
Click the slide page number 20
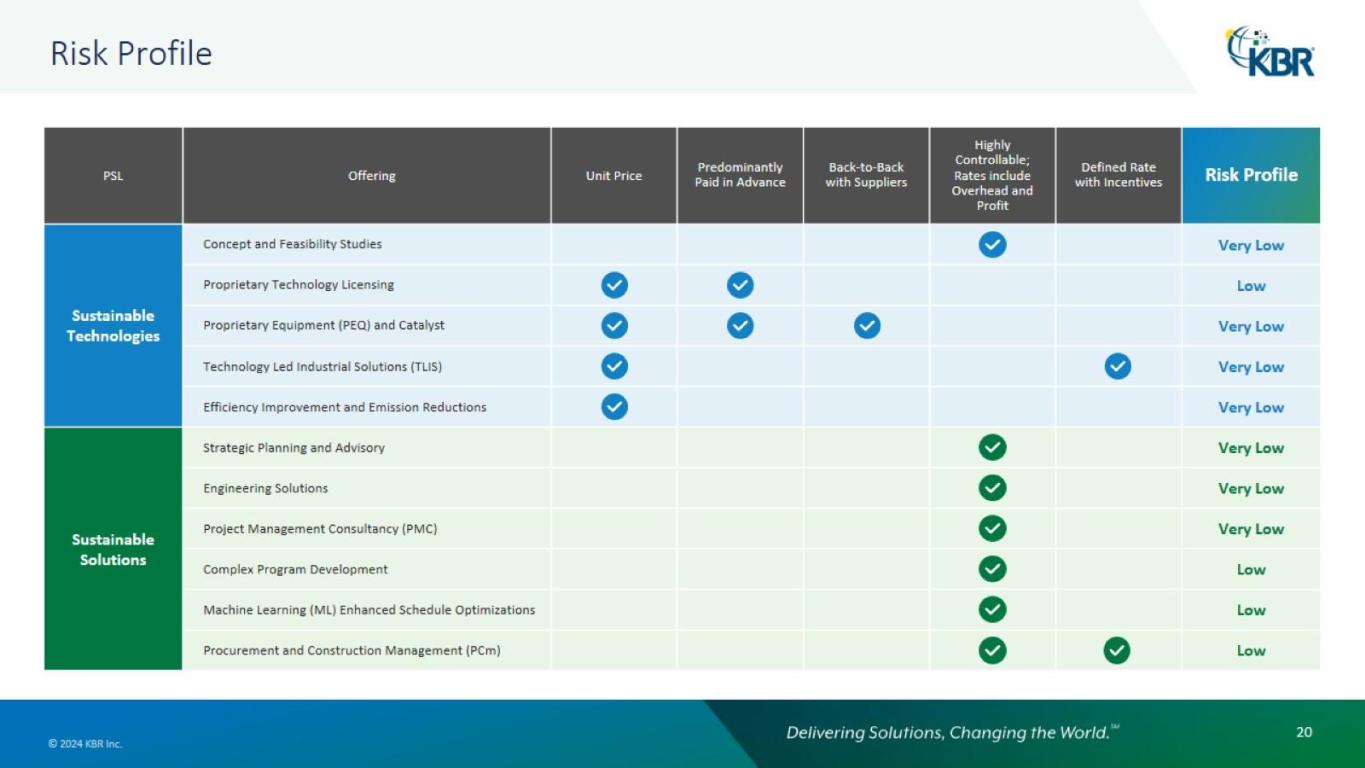[x=1303, y=732]
